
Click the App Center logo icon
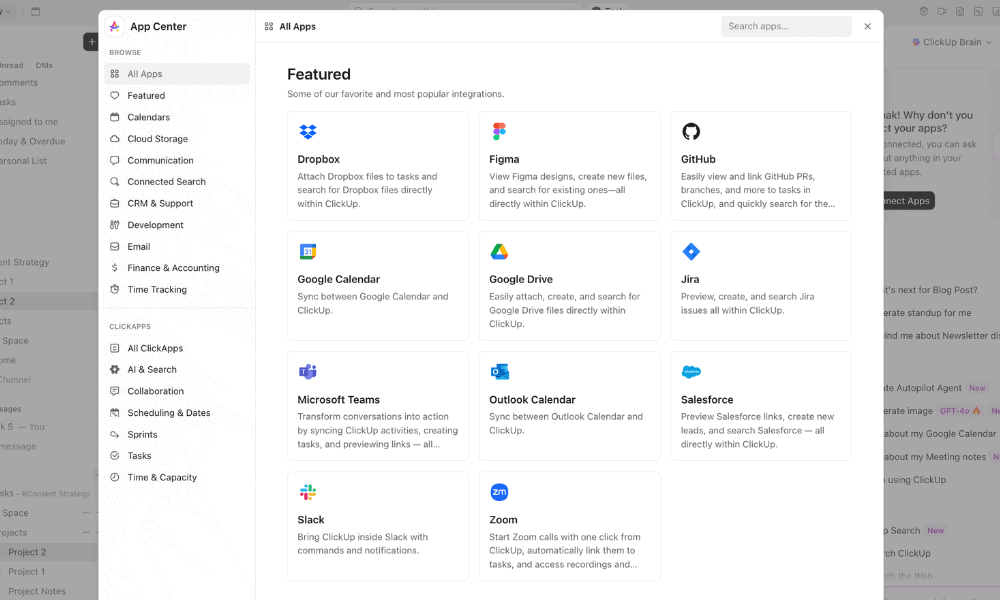pos(115,26)
